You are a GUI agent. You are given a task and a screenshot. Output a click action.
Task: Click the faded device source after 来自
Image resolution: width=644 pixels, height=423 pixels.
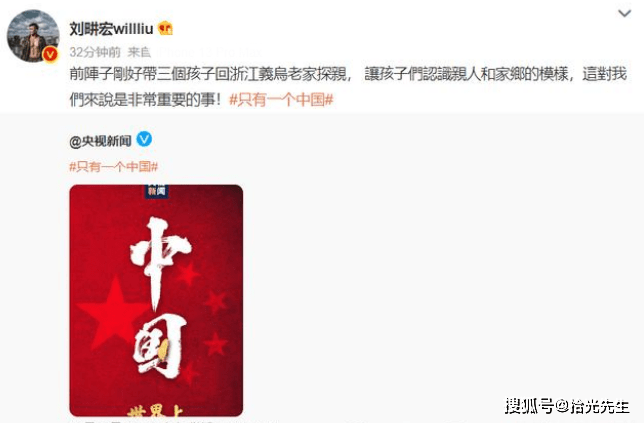click(x=209, y=52)
